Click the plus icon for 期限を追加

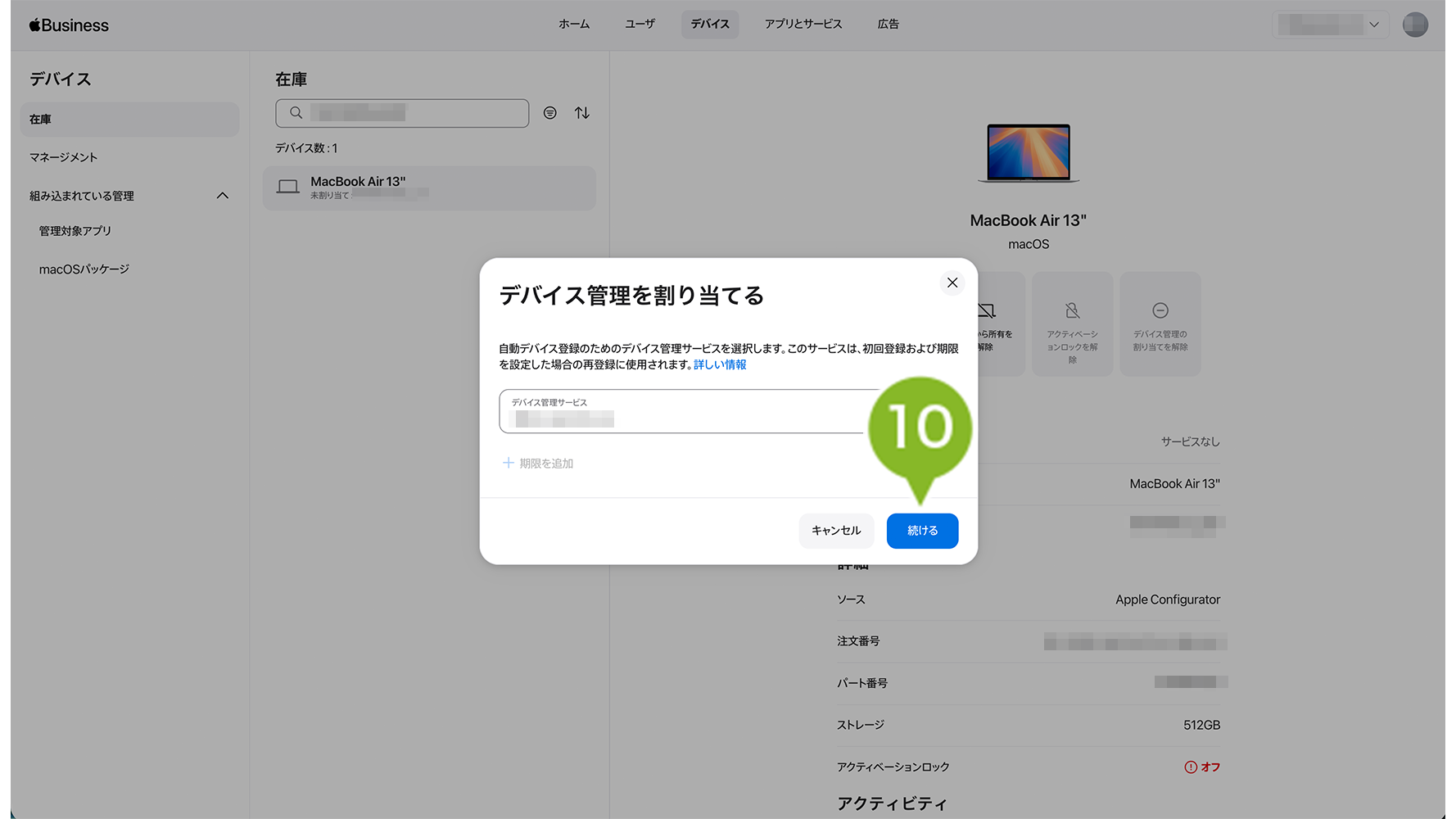508,464
